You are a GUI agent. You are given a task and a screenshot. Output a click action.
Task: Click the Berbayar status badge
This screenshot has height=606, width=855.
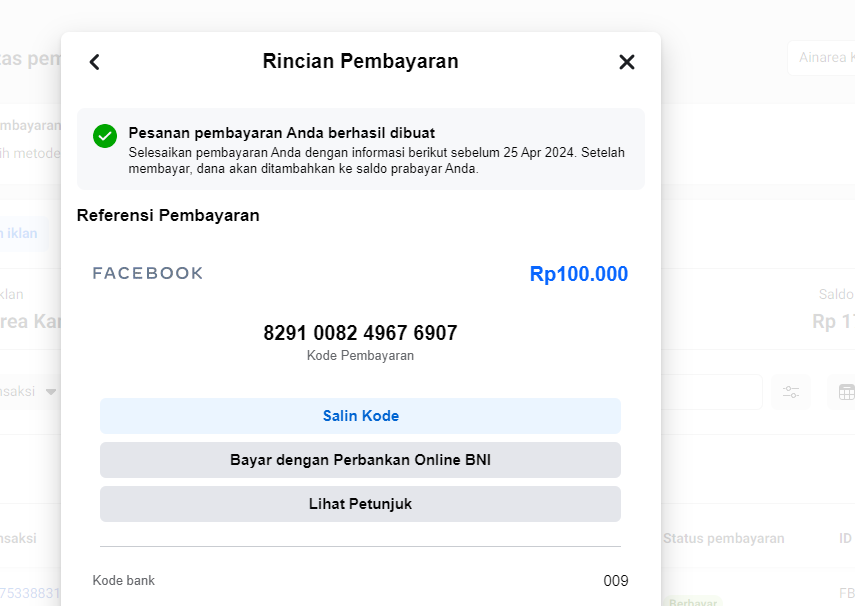(692, 602)
